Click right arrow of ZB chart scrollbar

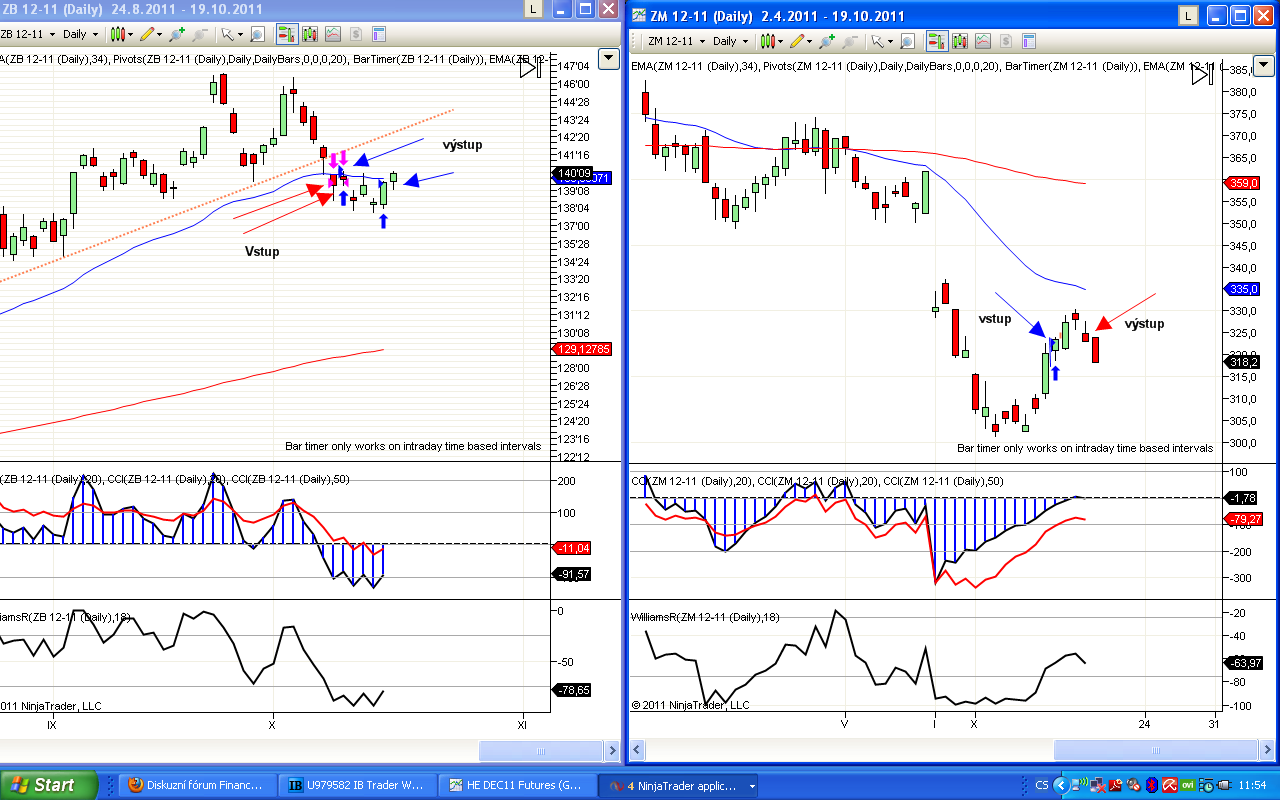pos(611,750)
